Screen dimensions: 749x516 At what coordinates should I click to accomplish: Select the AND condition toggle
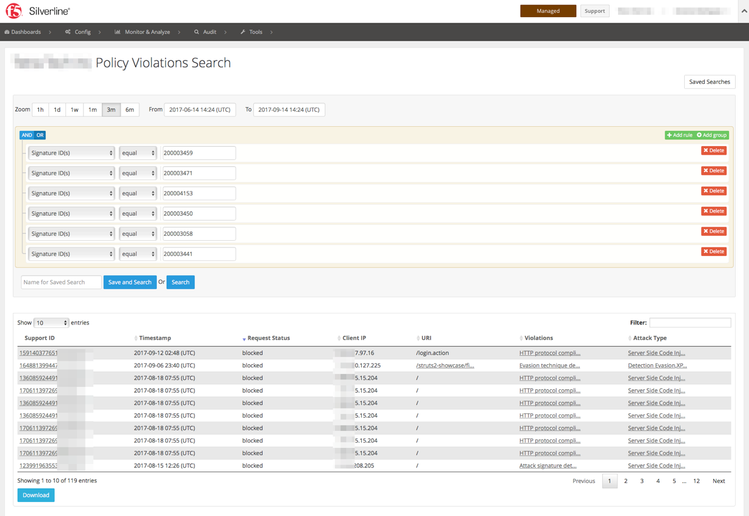click(27, 135)
